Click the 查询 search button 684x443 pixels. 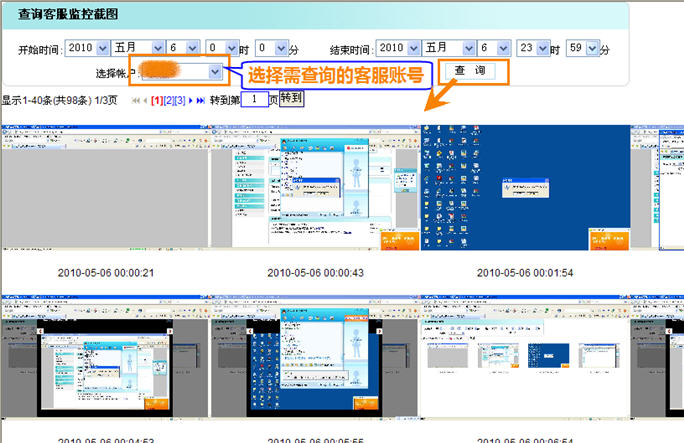click(x=469, y=71)
